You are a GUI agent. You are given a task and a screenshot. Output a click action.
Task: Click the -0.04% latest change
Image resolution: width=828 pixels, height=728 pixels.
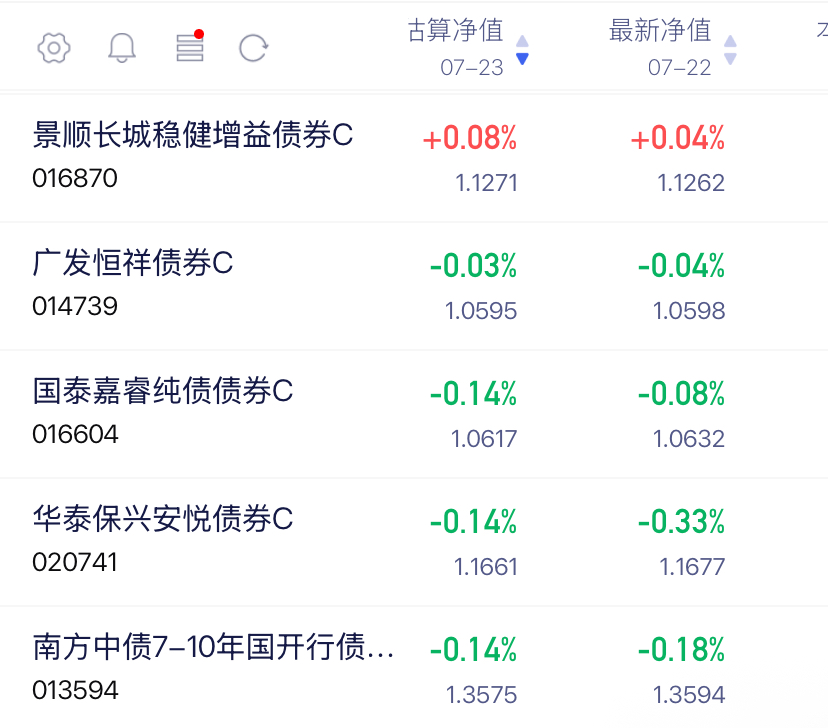pyautogui.click(x=681, y=266)
